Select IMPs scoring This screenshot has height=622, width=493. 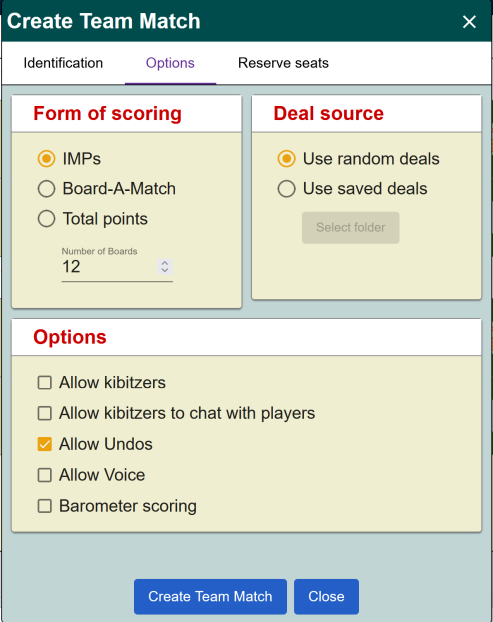click(46, 159)
